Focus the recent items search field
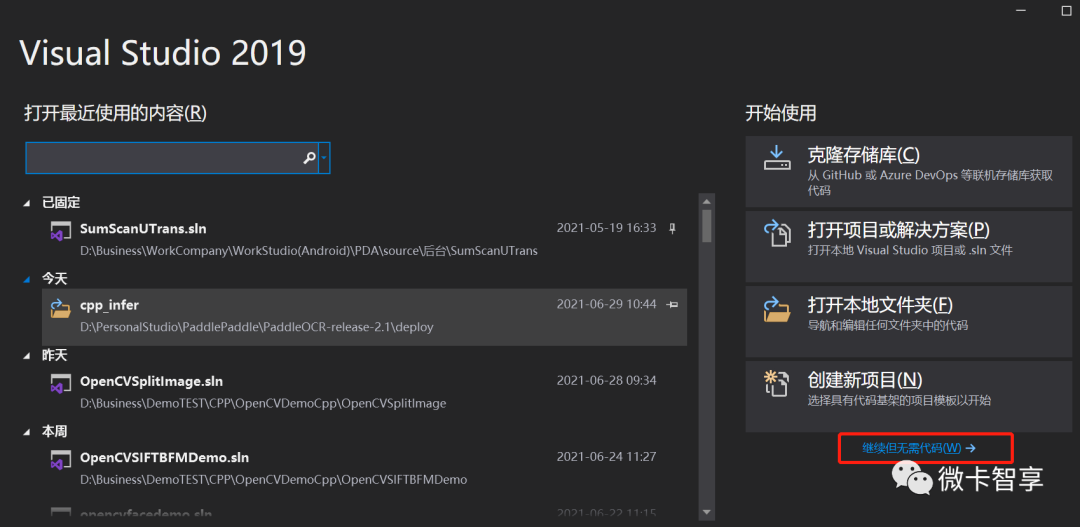This screenshot has width=1080, height=527. coord(178,158)
